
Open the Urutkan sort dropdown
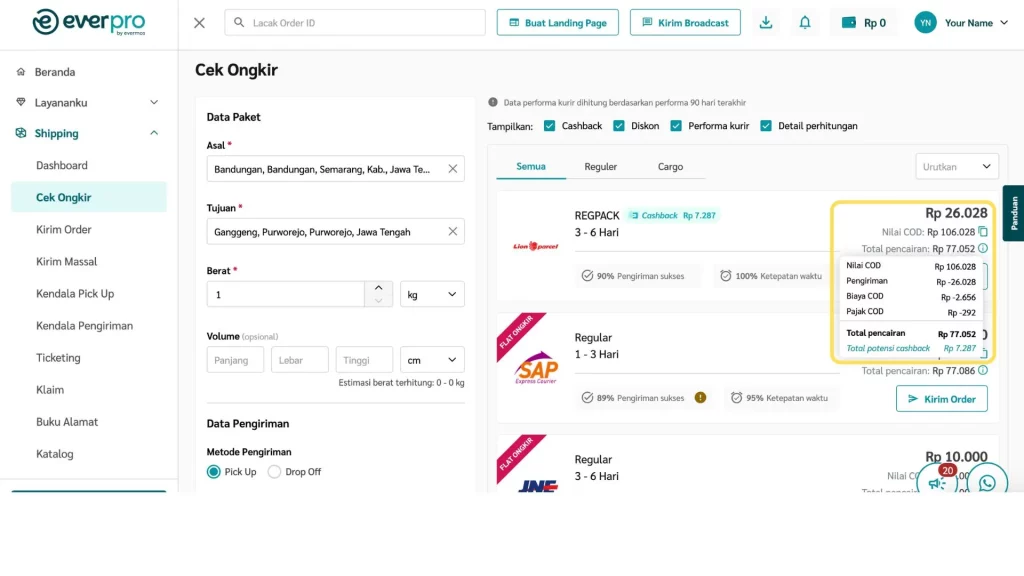[957, 167]
